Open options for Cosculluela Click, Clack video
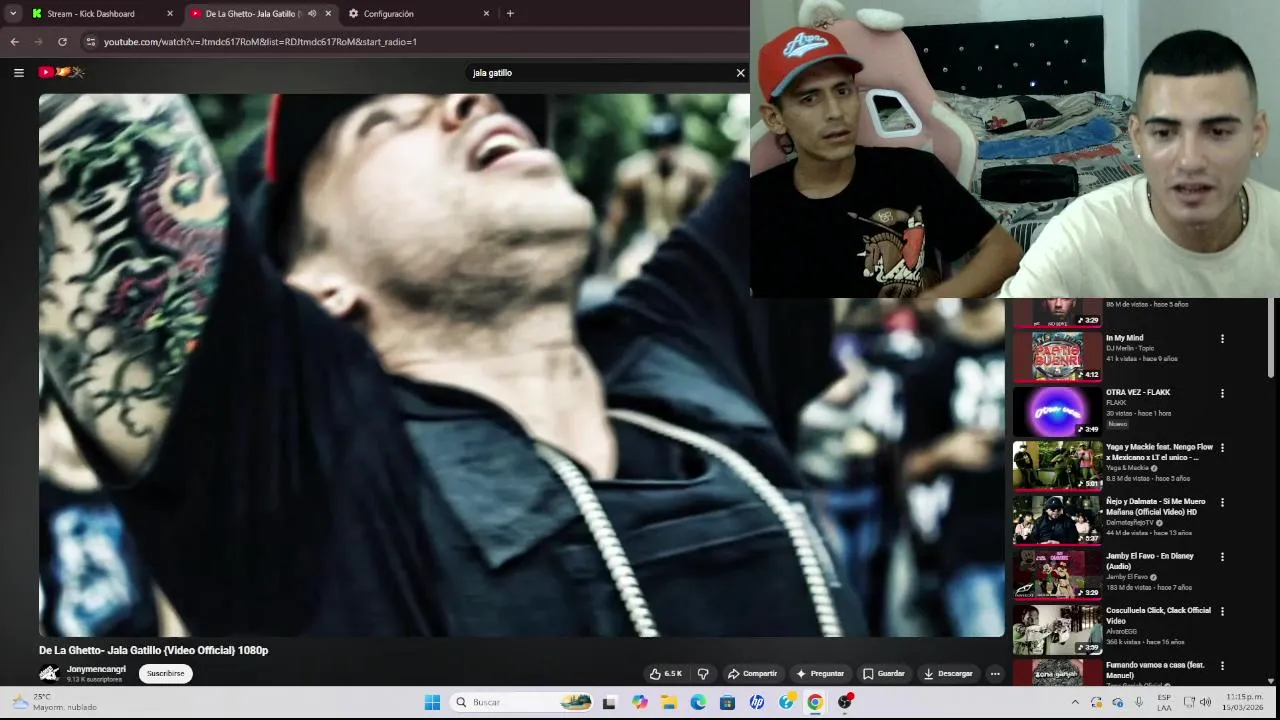1280x720 pixels. 1222,612
